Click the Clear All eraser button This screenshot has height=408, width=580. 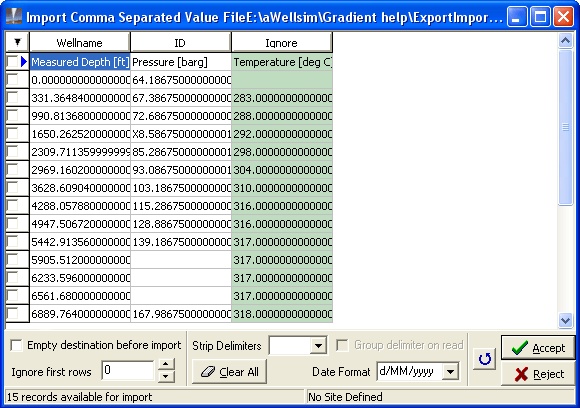click(229, 371)
